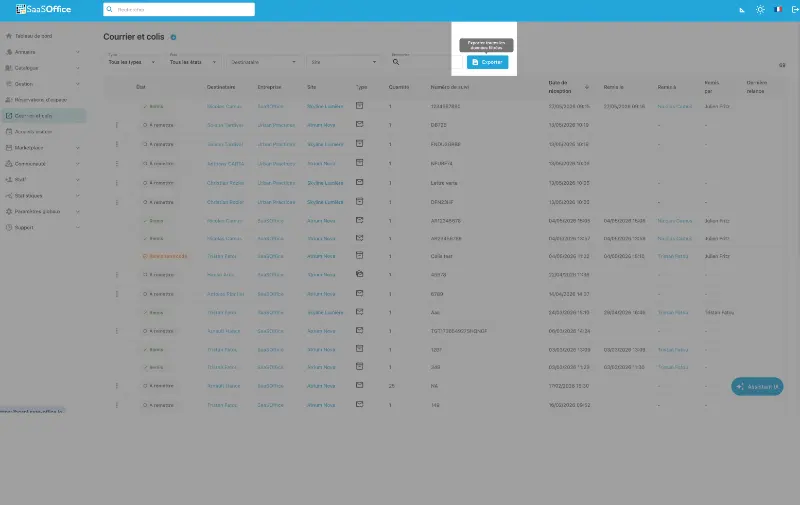
Task: Click the envelope type icon in row Lettre verte
Action: [360, 182]
